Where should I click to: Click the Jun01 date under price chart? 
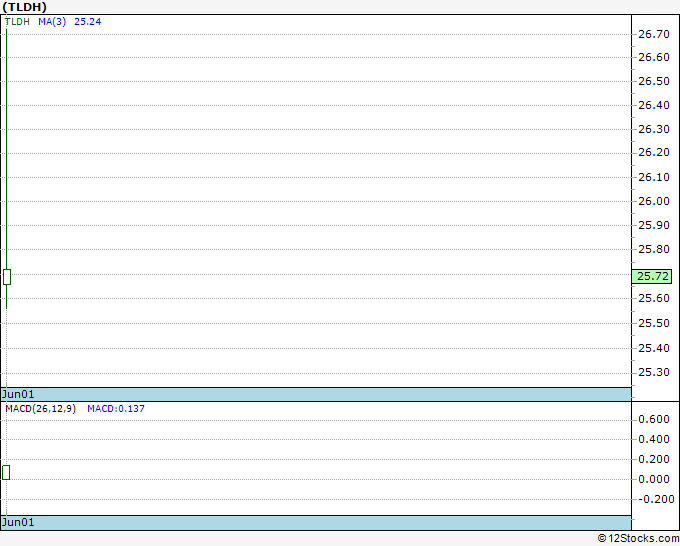tap(18, 394)
